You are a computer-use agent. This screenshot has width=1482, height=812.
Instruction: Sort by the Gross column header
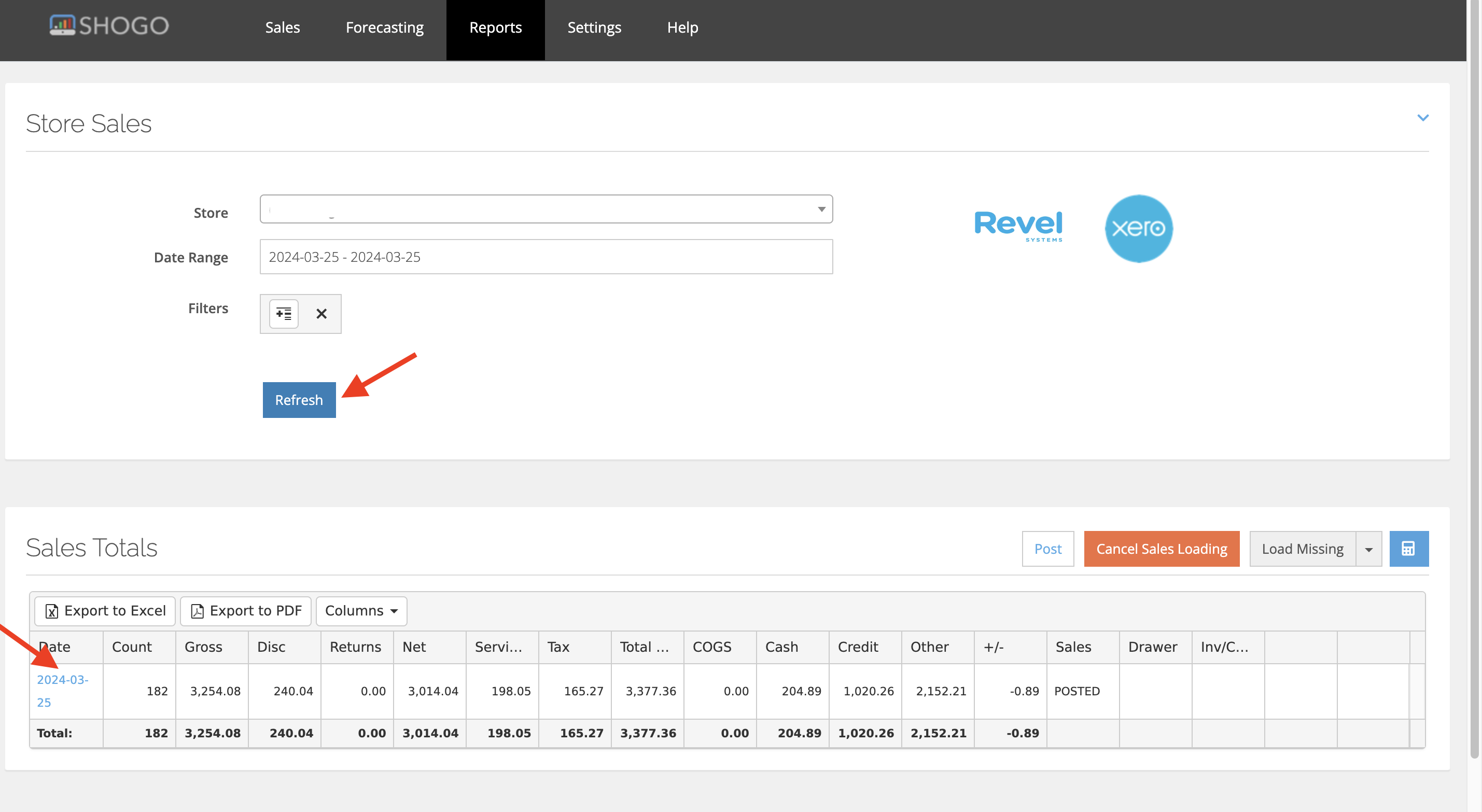(x=212, y=648)
